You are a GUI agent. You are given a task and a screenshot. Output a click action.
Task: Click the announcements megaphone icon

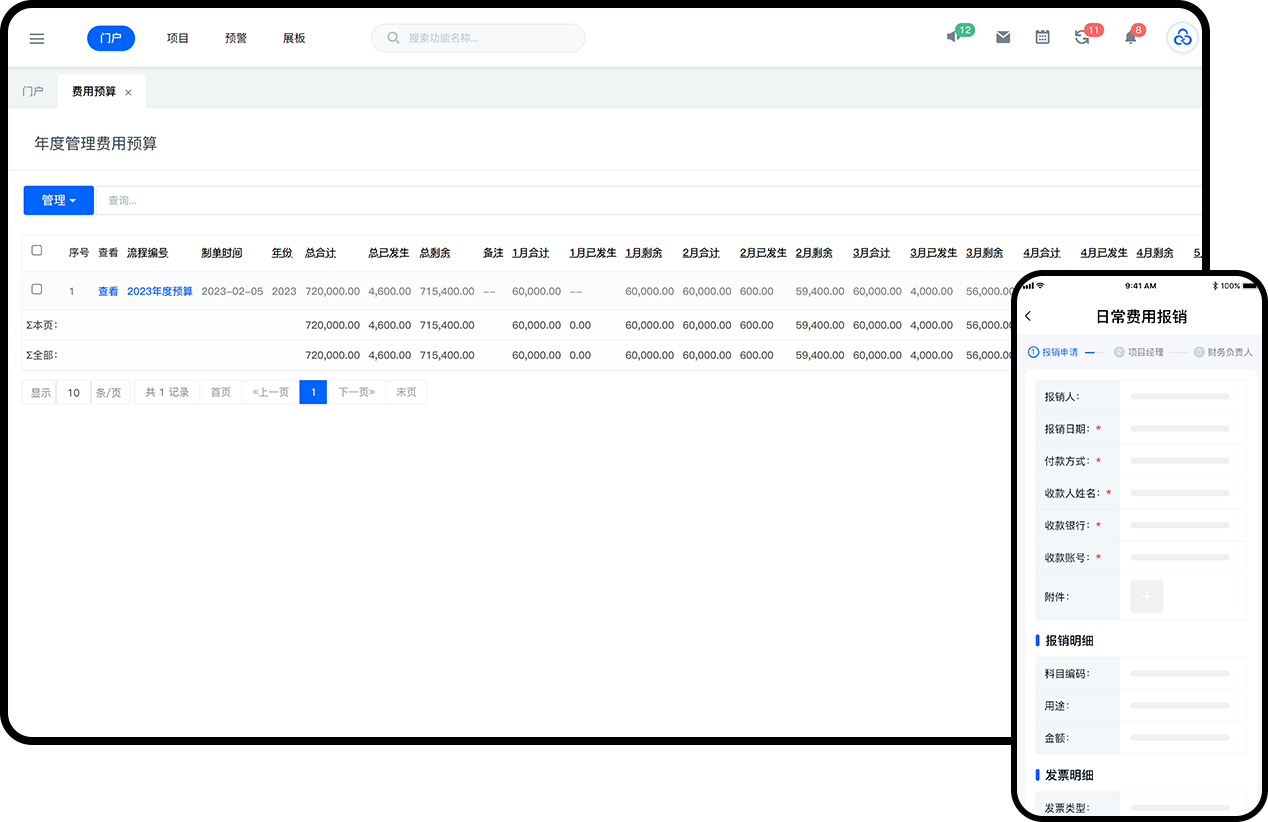954,38
